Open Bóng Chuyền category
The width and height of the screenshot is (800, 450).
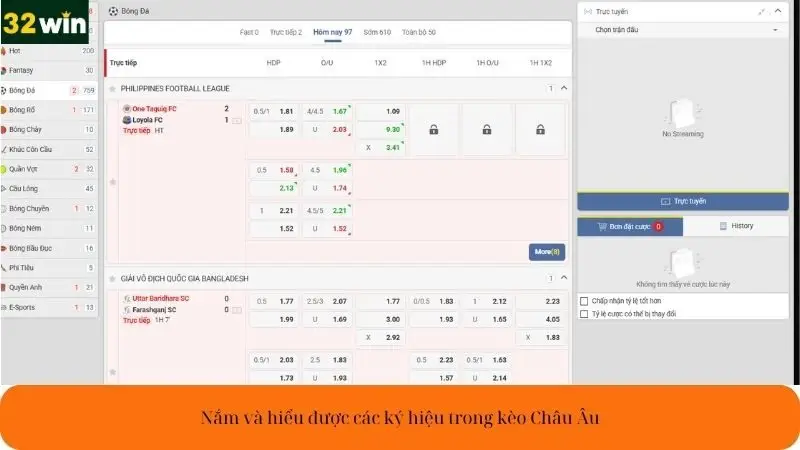48,209
